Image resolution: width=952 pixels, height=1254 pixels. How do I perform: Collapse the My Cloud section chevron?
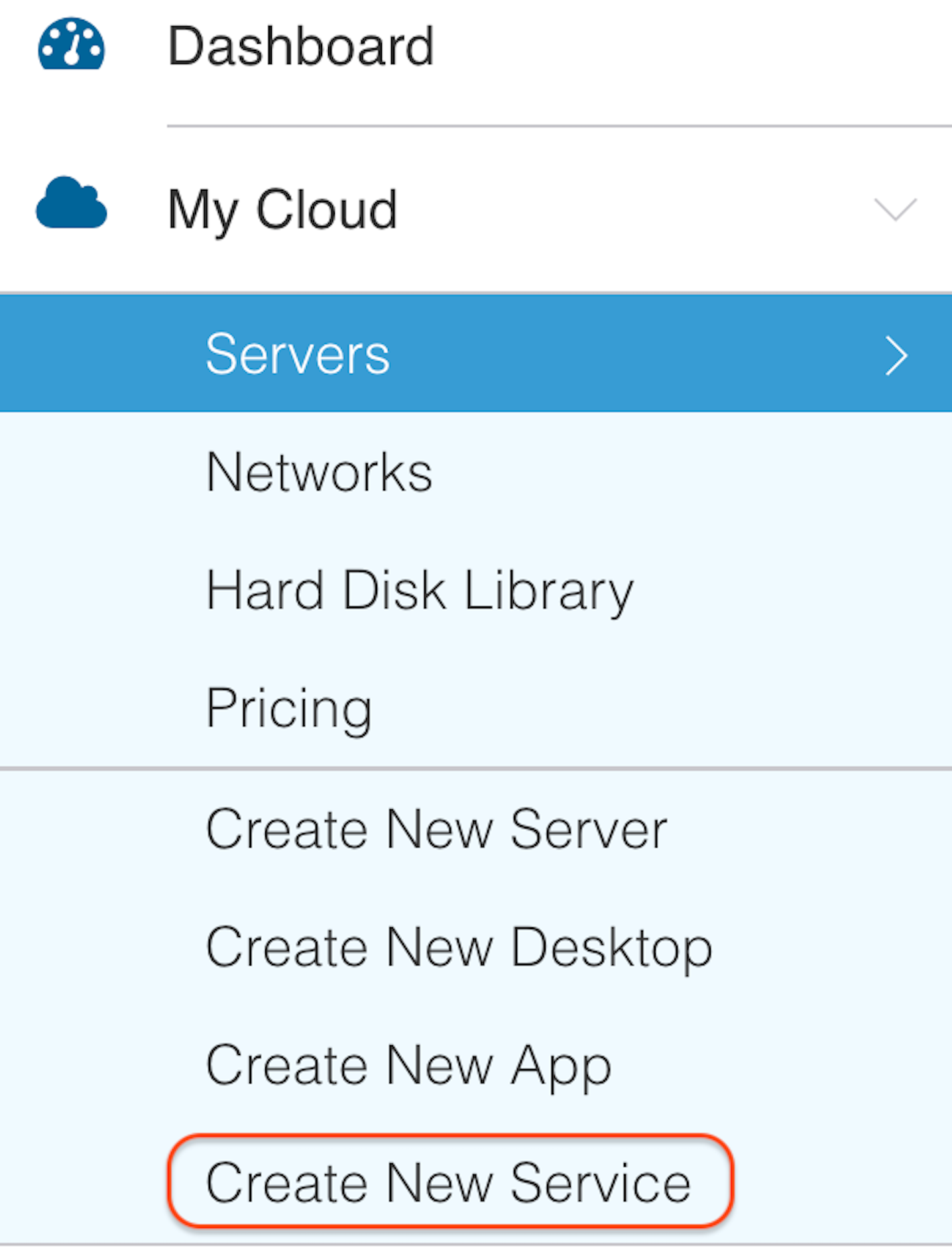coord(895,209)
